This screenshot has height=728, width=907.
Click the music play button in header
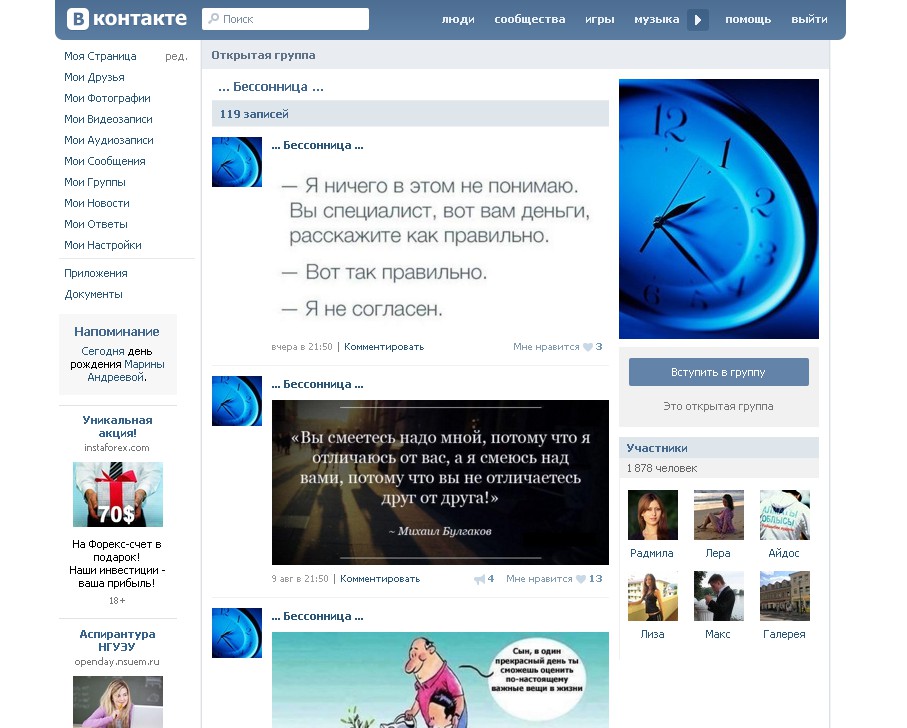tap(698, 20)
